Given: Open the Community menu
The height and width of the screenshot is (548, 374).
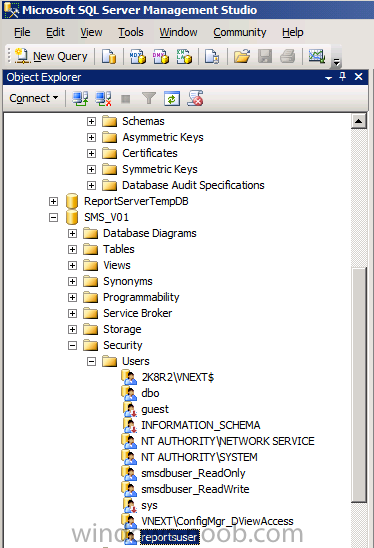Looking at the screenshot, I should pos(240,33).
